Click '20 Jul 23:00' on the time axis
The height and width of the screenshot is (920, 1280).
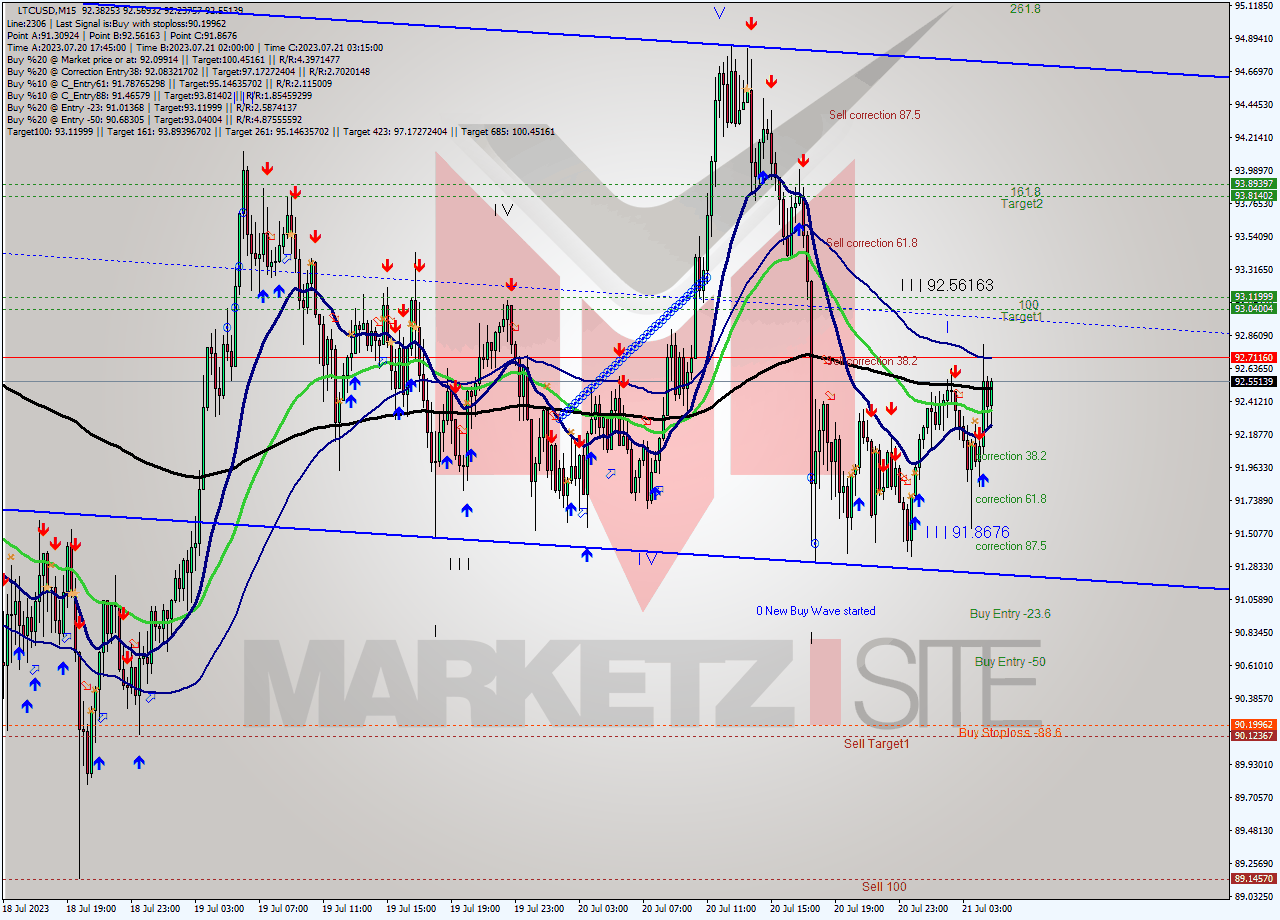923,910
